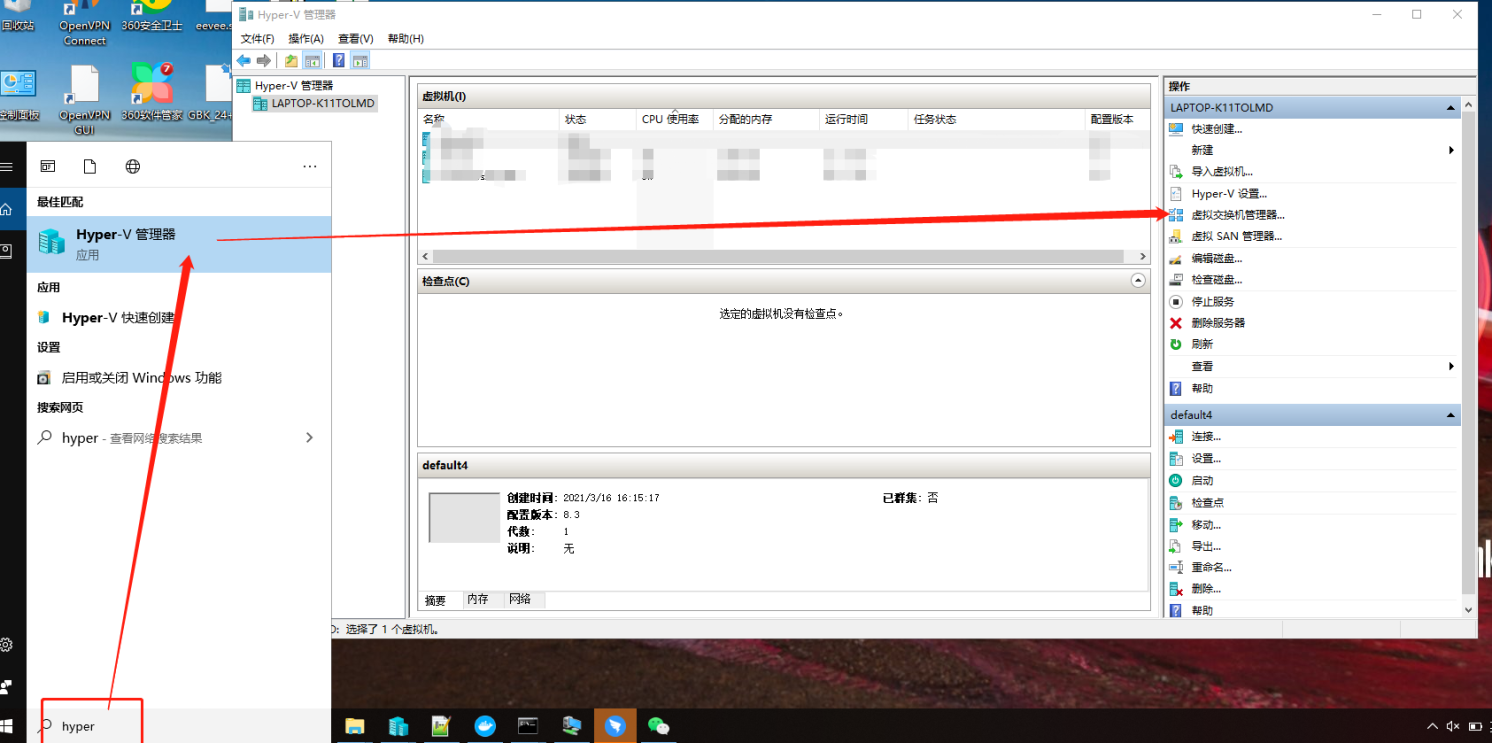Open Hyper-V 管理器 best match result
The image size is (1492, 743).
pos(179,244)
